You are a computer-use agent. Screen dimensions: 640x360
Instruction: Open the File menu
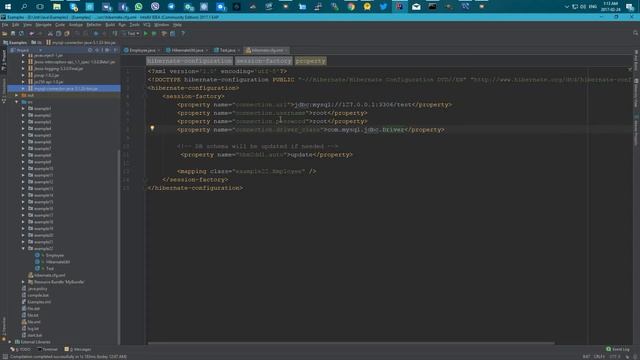[5, 25]
